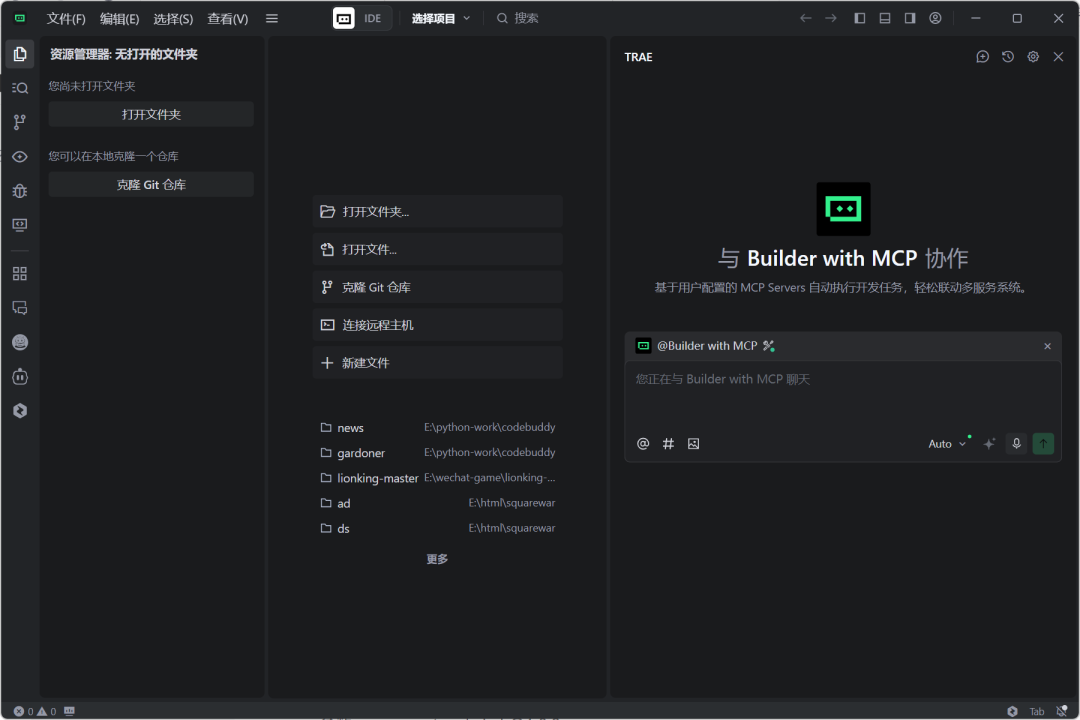Open the hexagon sidebar icon at bottom
1080x720 pixels.
coord(20,411)
